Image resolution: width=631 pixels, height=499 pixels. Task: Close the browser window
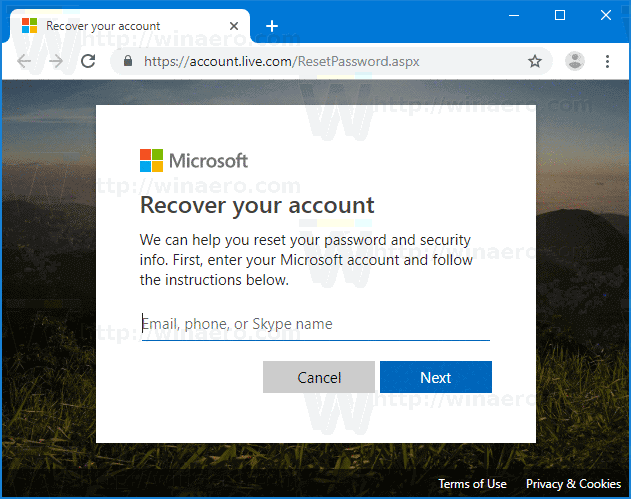click(606, 16)
